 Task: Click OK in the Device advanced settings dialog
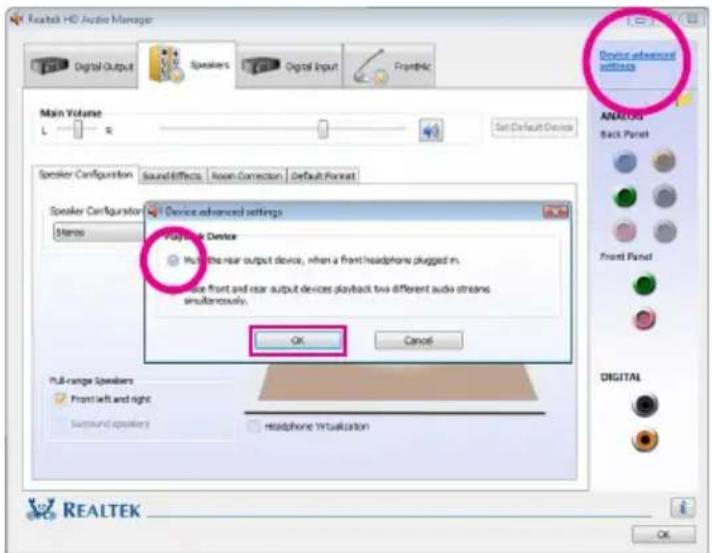coord(298,341)
